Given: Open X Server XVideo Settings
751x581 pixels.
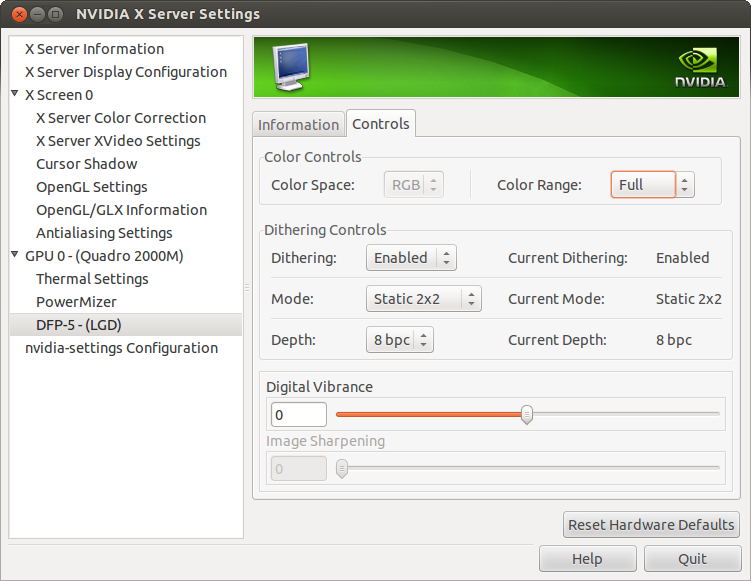Looking at the screenshot, I should pyautogui.click(x=118, y=141).
